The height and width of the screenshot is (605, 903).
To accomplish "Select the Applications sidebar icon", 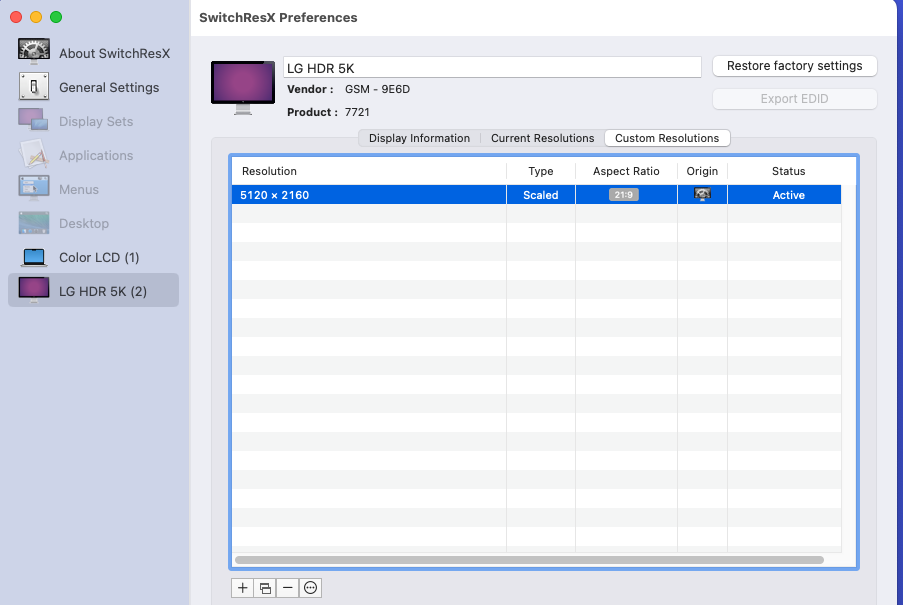I will pos(33,154).
